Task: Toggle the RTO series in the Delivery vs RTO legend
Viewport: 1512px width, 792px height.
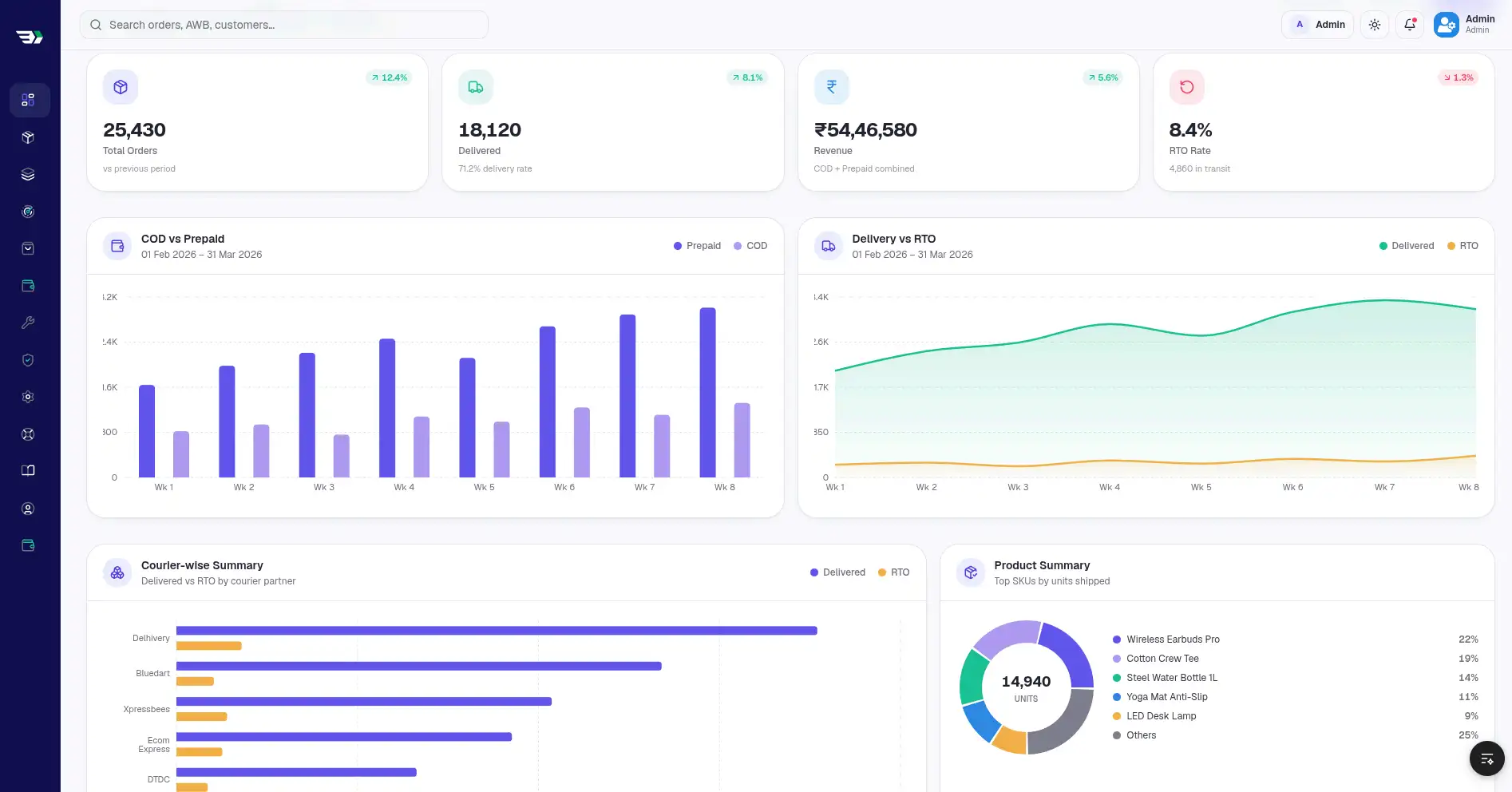Action: coord(1463,246)
